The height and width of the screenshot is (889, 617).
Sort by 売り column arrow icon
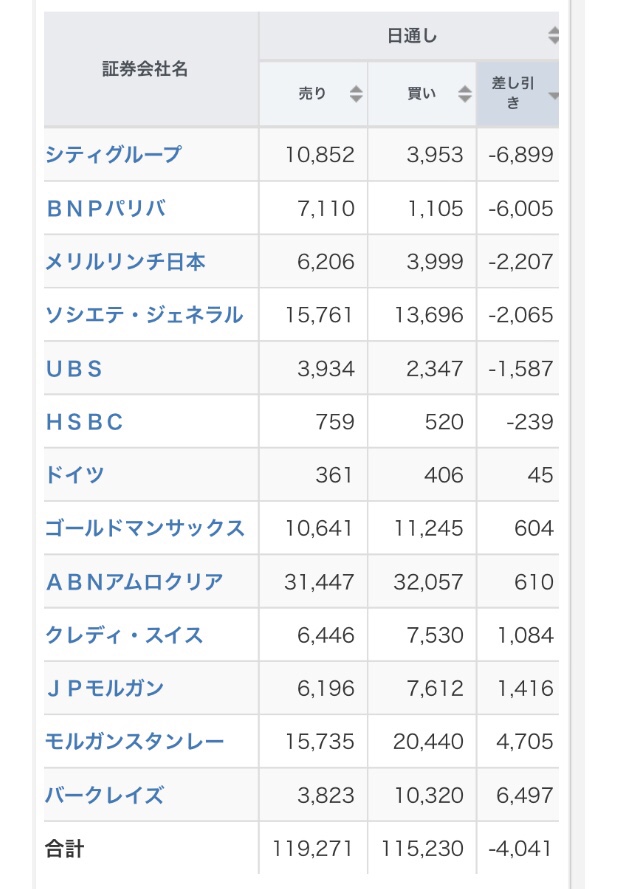coord(355,94)
